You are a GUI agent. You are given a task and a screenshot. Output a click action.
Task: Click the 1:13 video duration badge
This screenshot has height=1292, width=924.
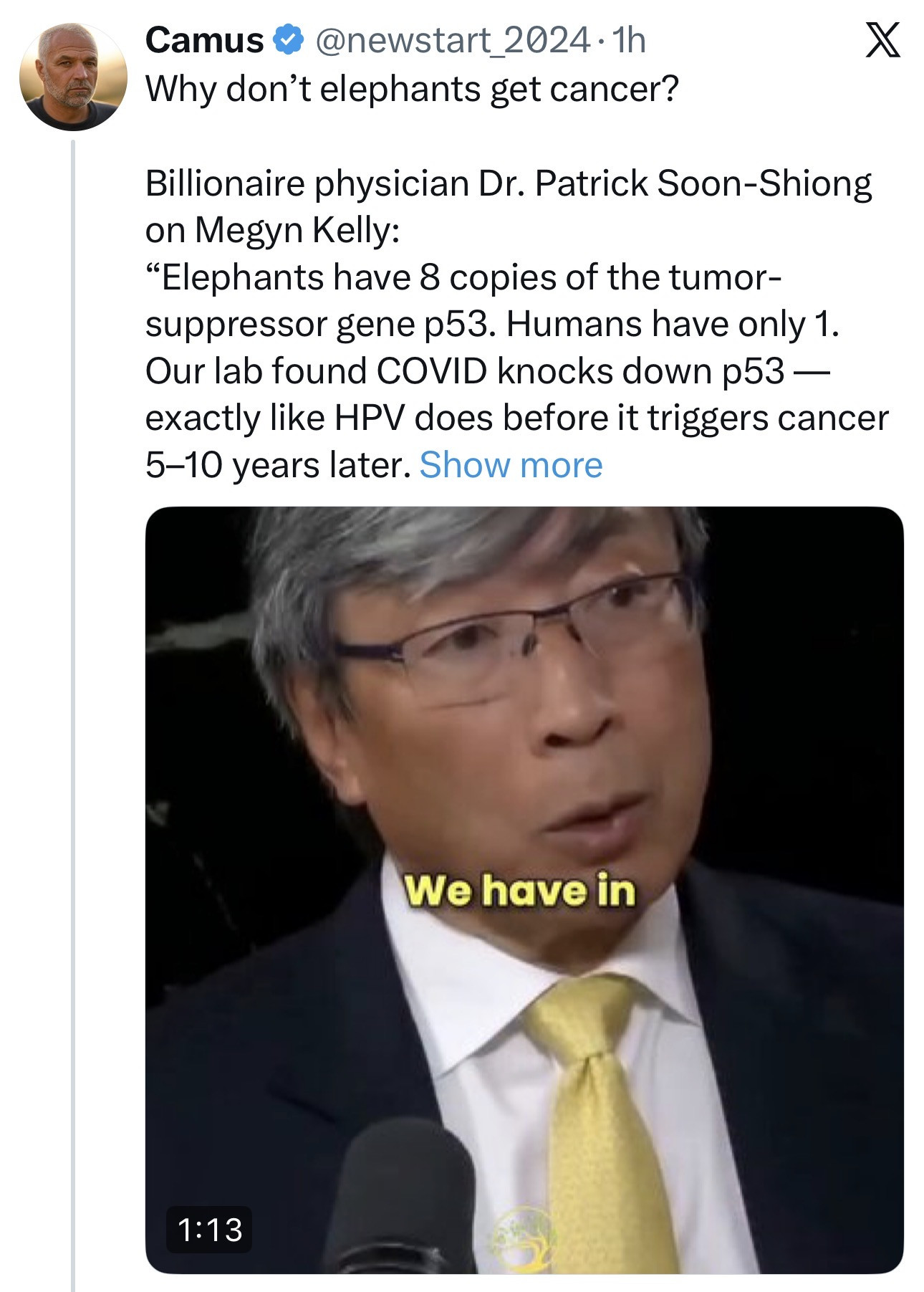(209, 1230)
